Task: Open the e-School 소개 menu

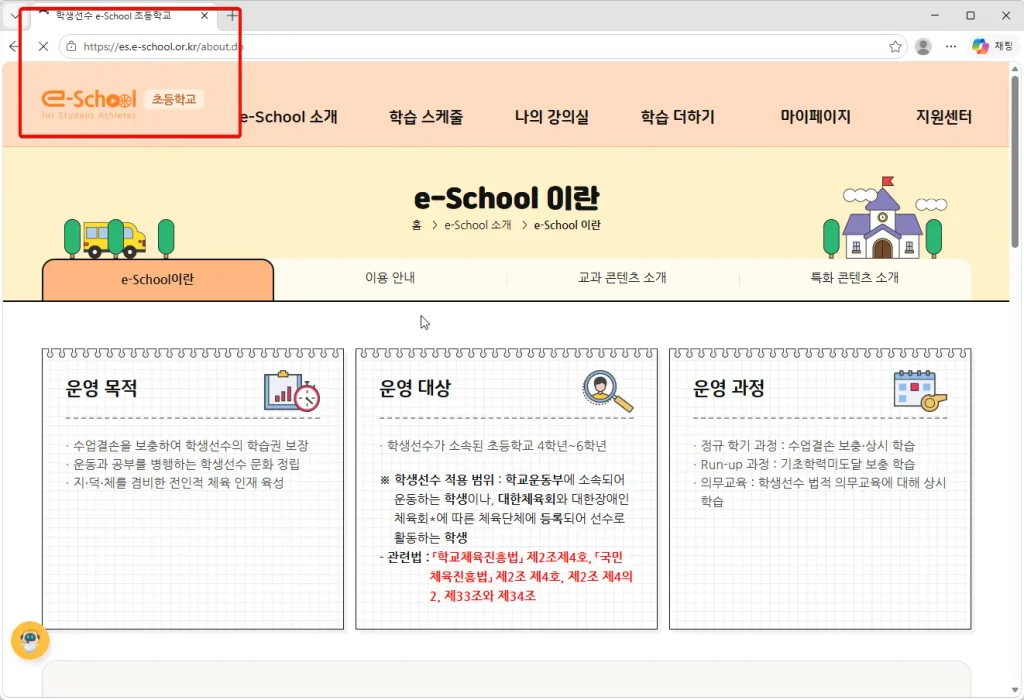Action: (x=288, y=117)
